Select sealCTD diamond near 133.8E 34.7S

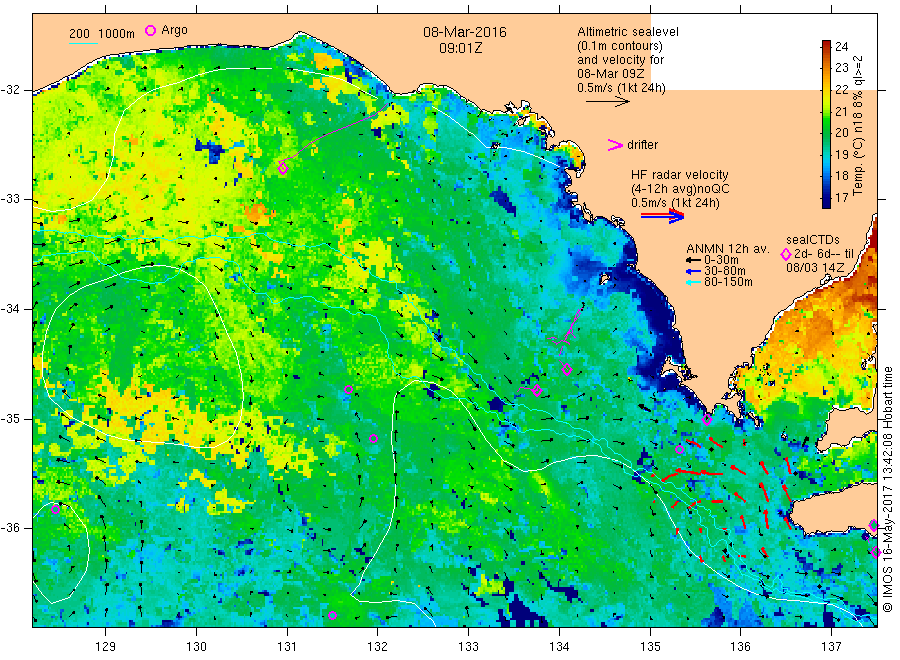pos(537,390)
